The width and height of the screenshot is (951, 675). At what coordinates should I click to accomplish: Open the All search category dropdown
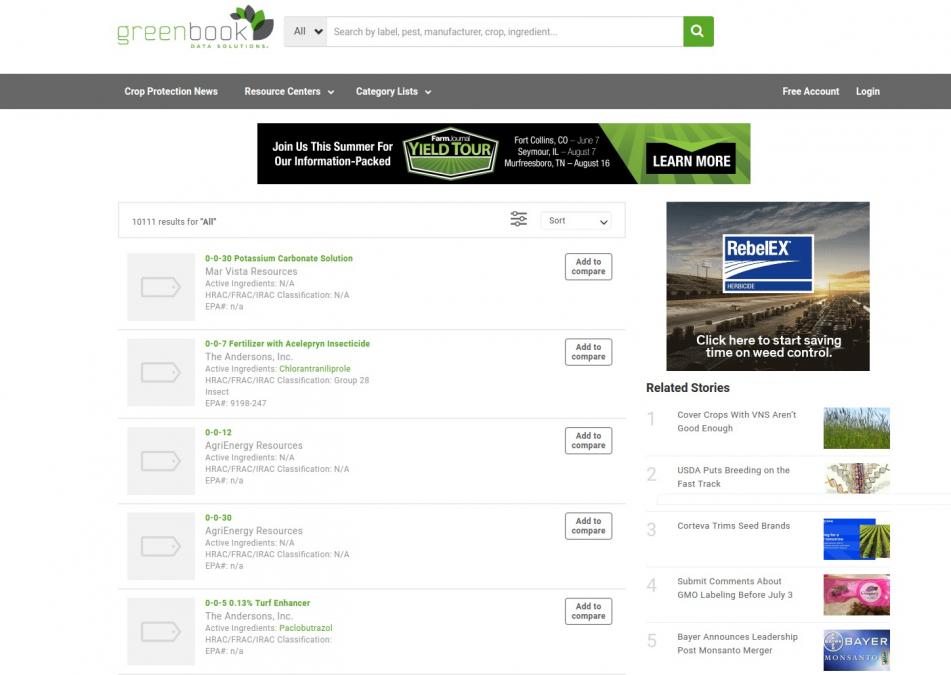click(x=306, y=32)
